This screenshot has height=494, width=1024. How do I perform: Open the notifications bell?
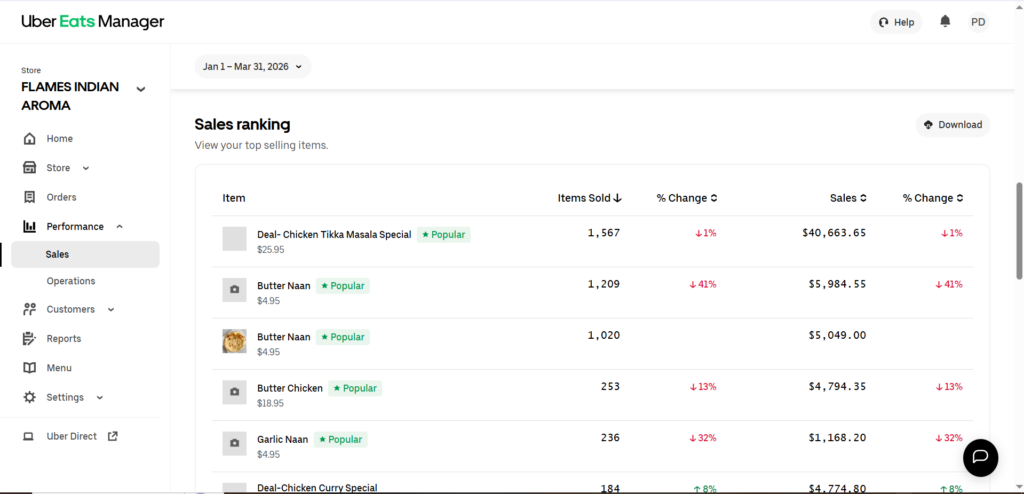click(x=945, y=22)
